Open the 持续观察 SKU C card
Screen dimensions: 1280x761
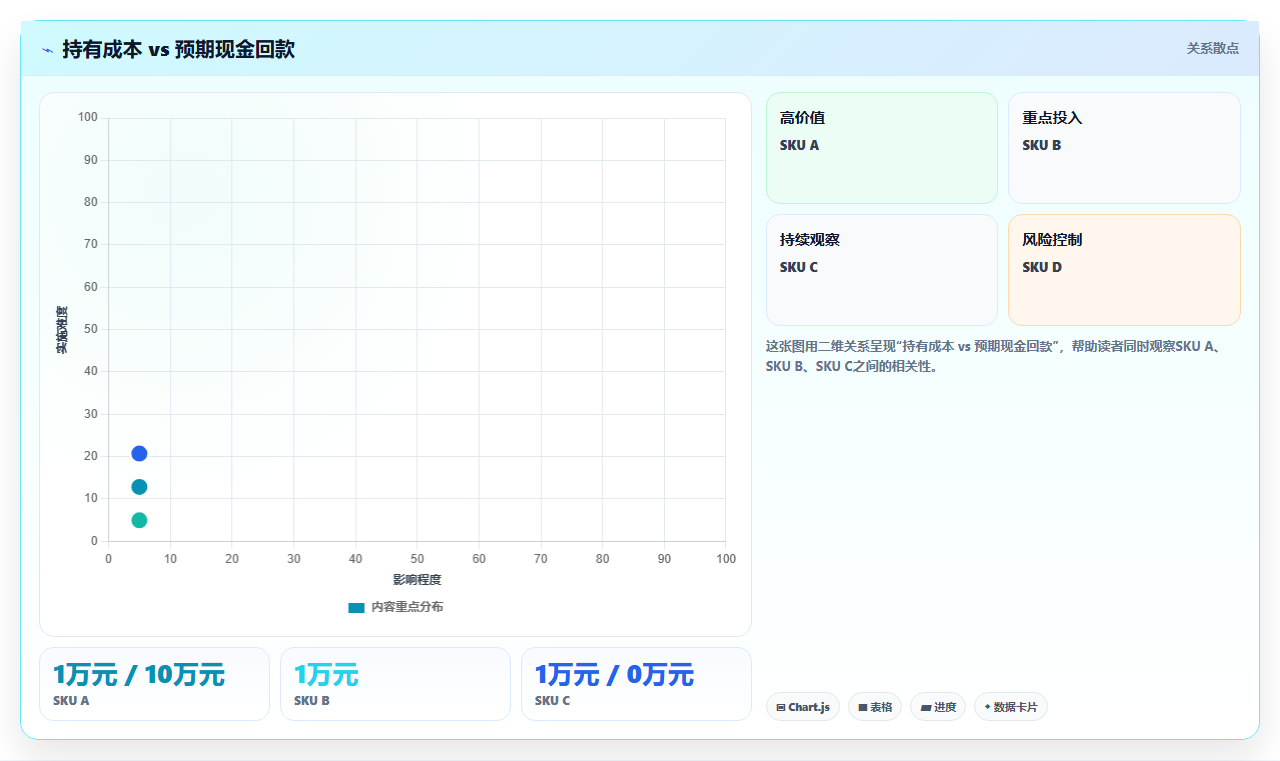(x=882, y=270)
